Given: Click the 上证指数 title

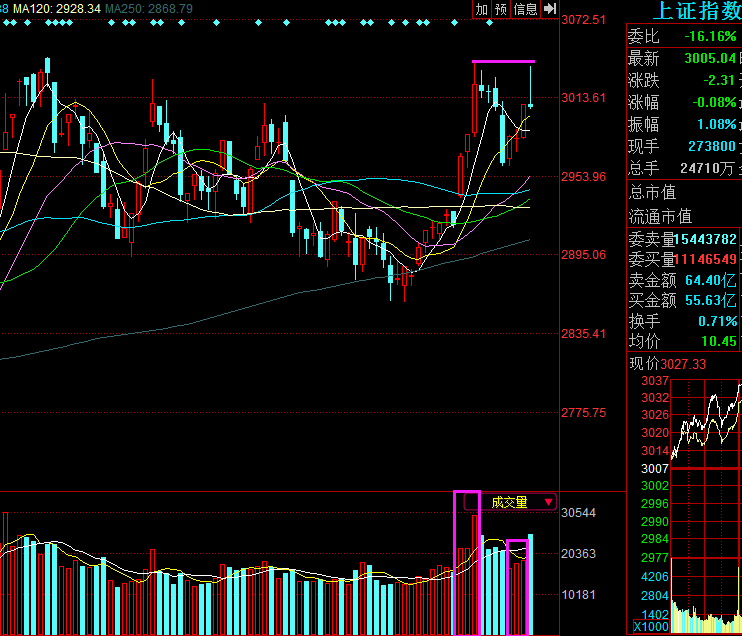Looking at the screenshot, I should (696, 11).
